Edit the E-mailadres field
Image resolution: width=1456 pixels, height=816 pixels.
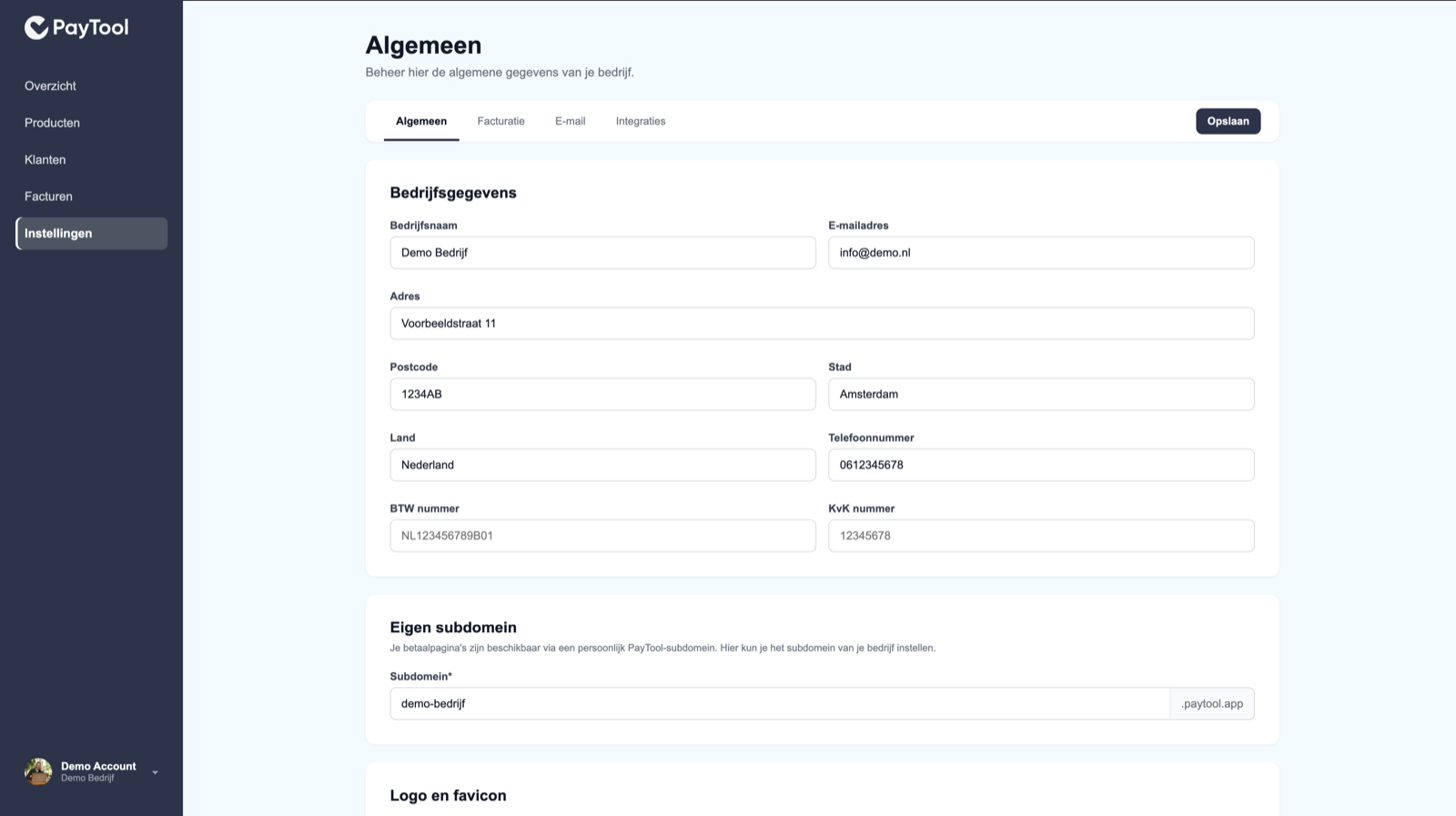pos(1041,253)
